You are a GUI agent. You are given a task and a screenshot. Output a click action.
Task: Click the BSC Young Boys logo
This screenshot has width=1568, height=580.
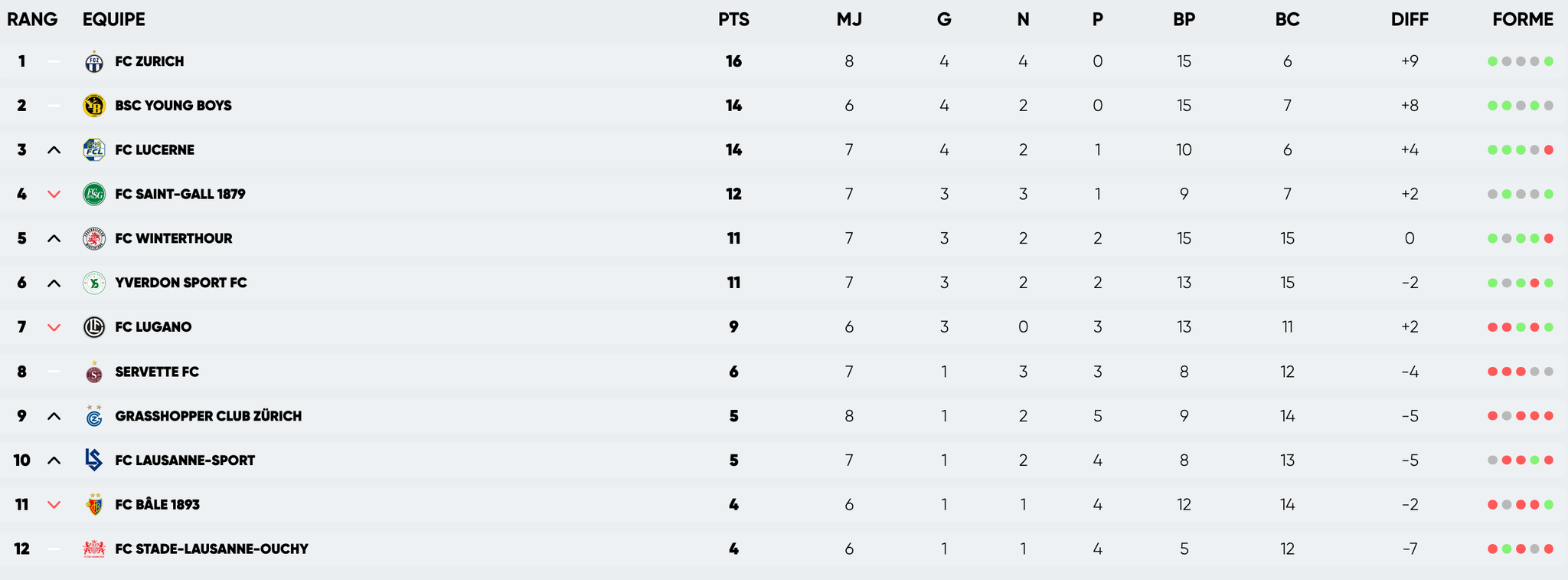pos(93,106)
